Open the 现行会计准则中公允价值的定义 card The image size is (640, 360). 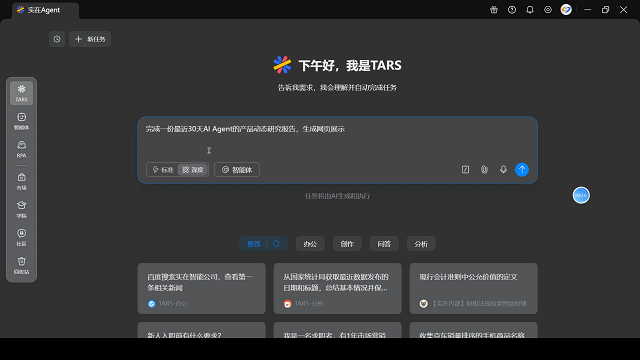473,289
